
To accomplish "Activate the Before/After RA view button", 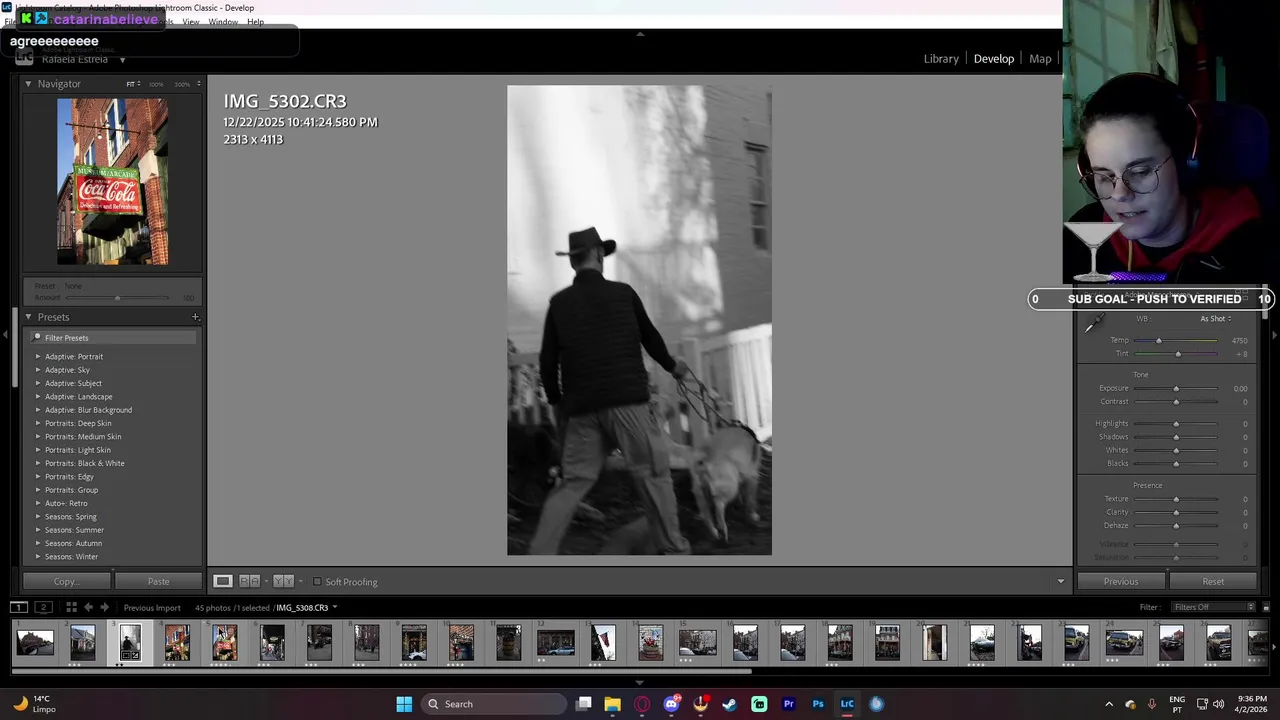I will 250,581.
